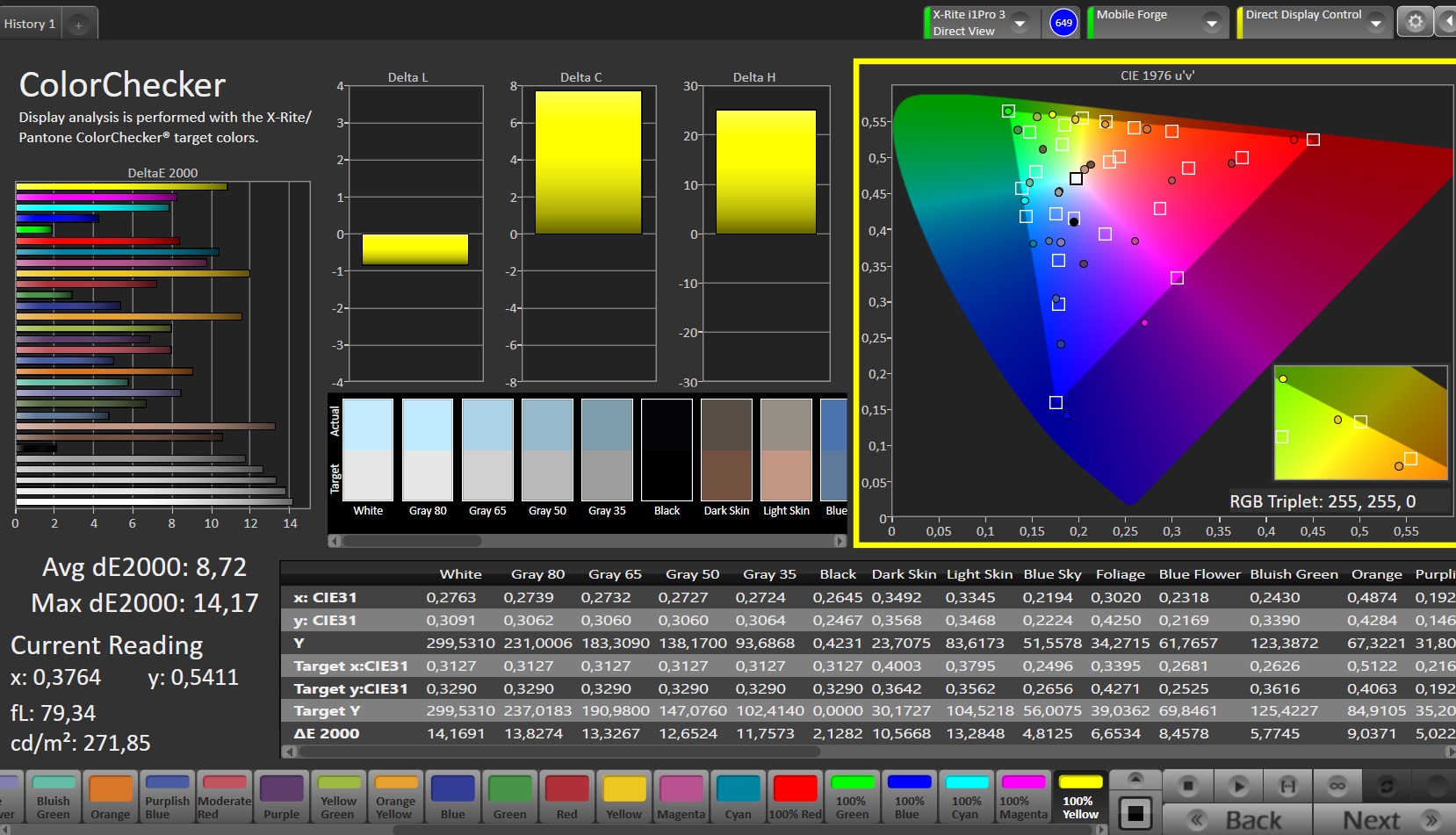Select the 100% Red color swatch
1456x835 pixels.
(795, 797)
